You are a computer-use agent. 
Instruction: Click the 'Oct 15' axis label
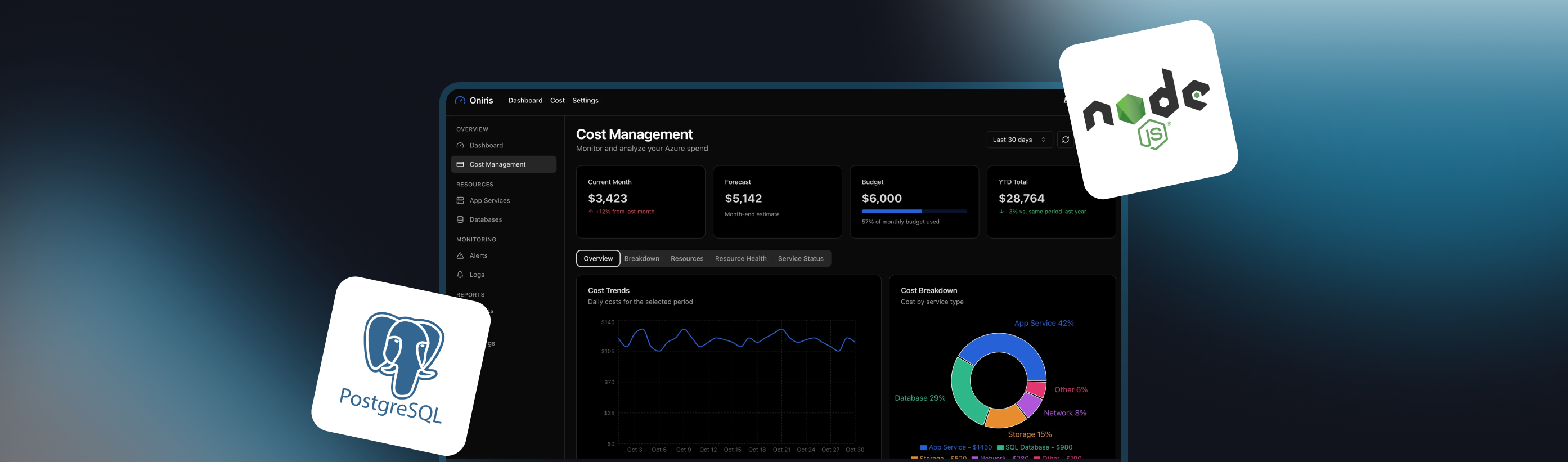(x=733, y=450)
